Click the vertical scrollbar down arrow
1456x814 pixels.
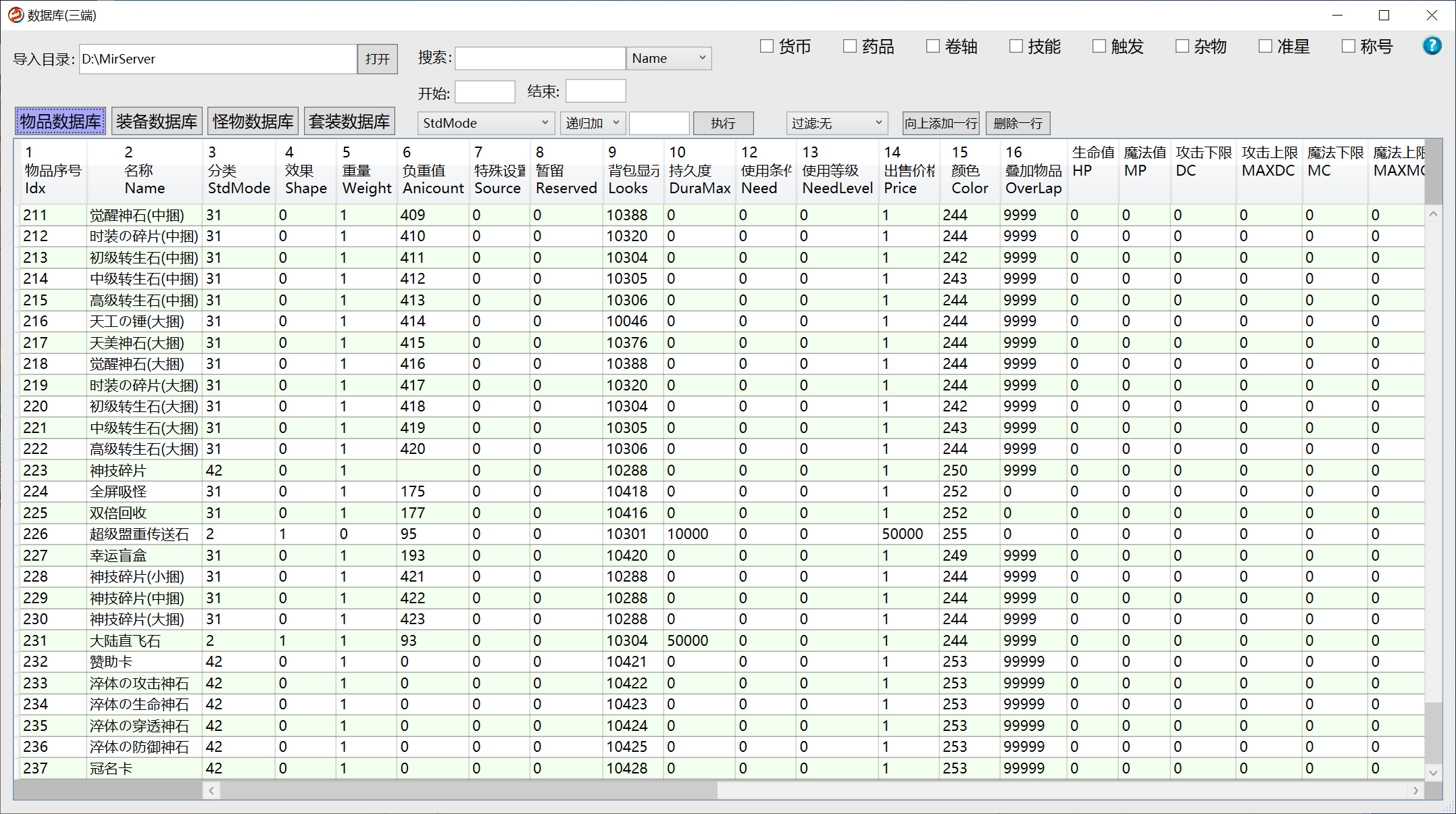[x=1433, y=772]
